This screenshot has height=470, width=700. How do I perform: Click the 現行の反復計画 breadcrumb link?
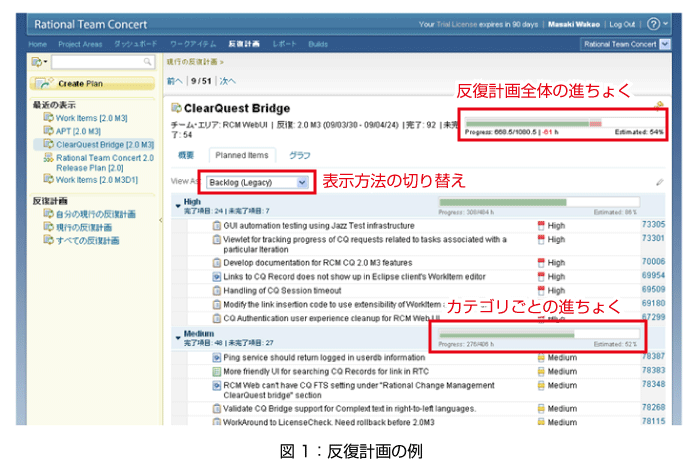pos(192,62)
